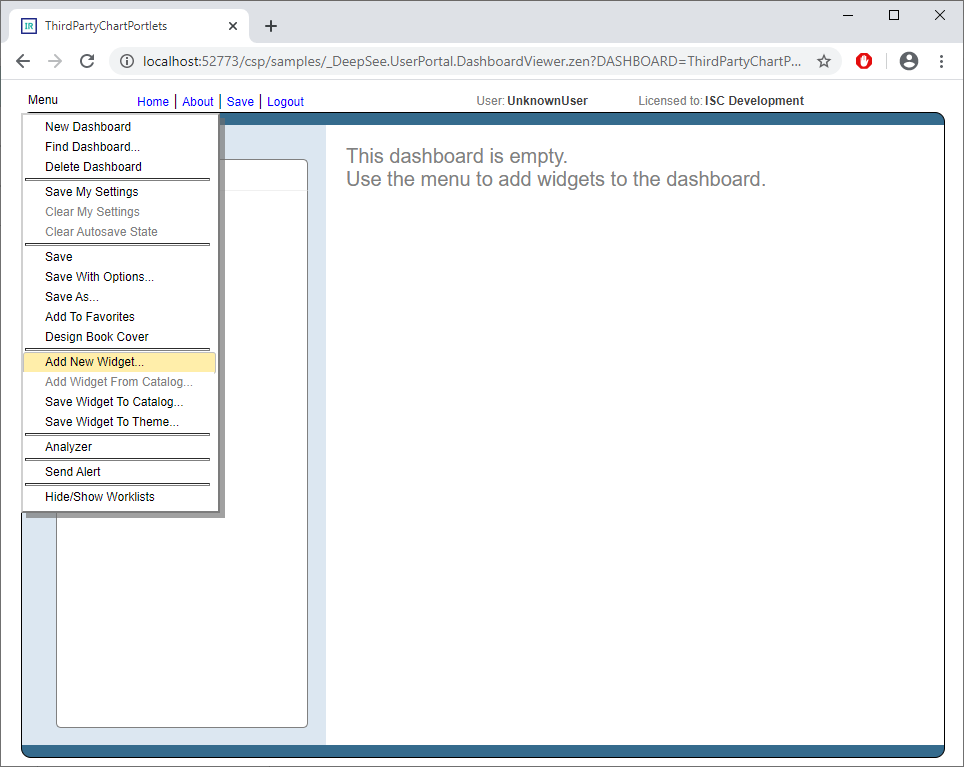Viewport: 964px width, 767px height.
Task: Click the UnknownUser username text
Action: [x=547, y=101]
